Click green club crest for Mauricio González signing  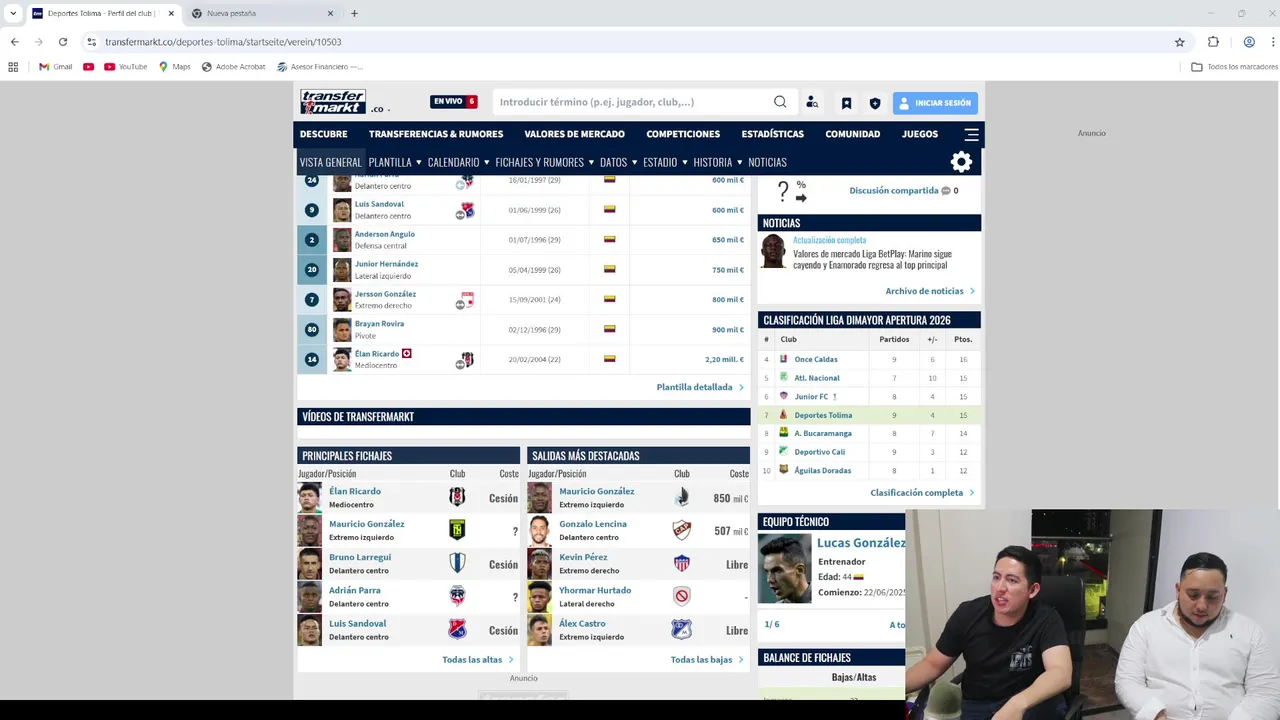pyautogui.click(x=457, y=530)
